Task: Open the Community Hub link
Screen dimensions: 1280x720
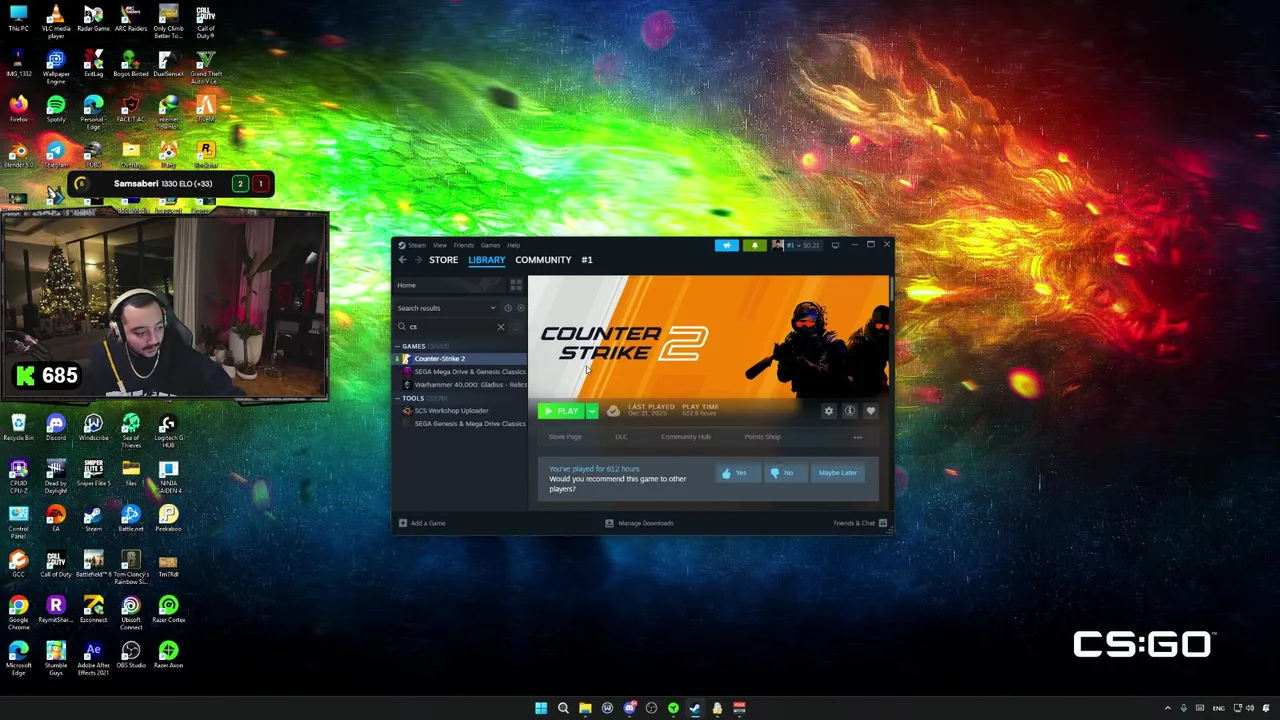Action: [x=686, y=437]
